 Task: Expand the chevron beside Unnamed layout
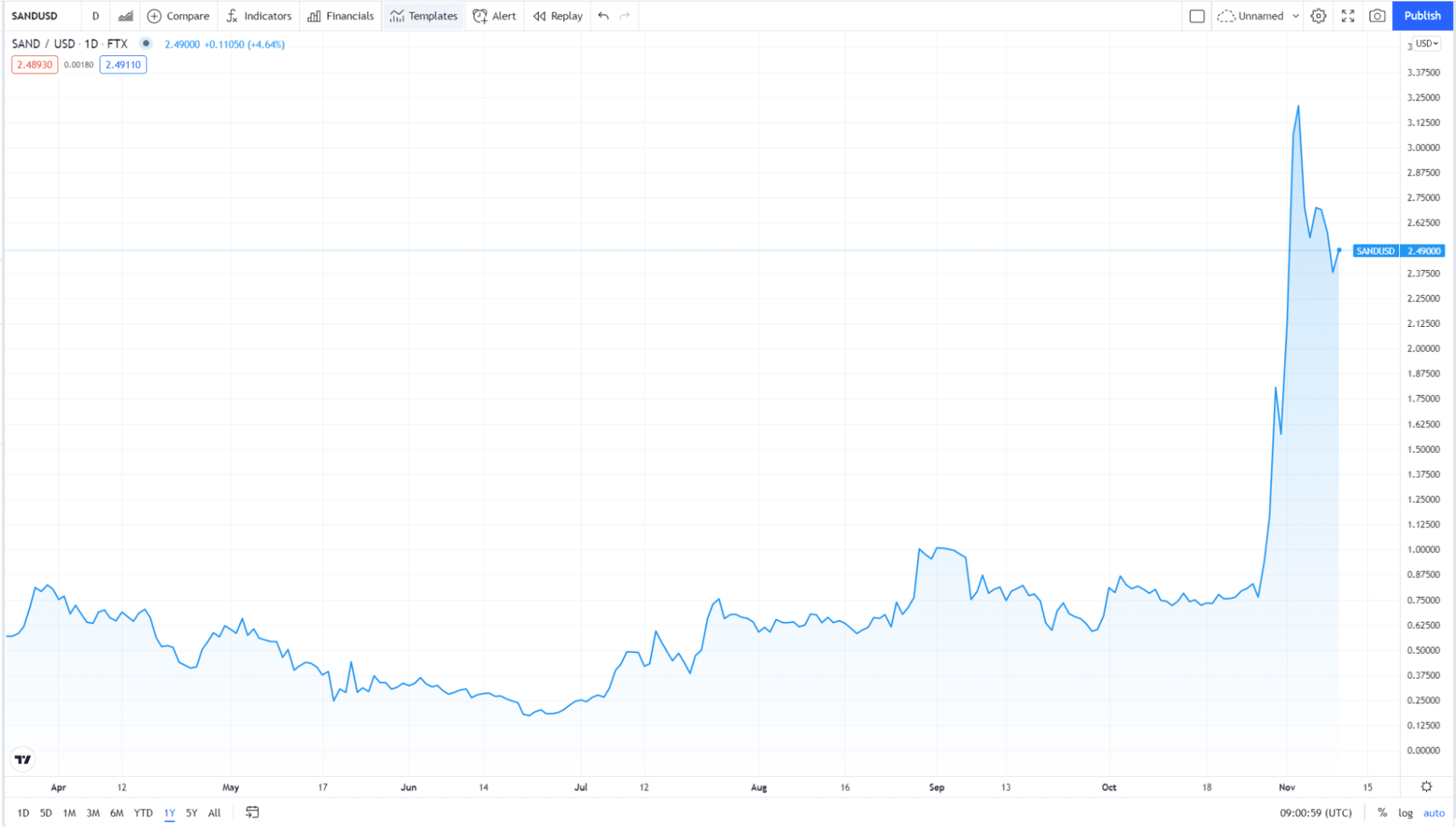tap(1296, 16)
